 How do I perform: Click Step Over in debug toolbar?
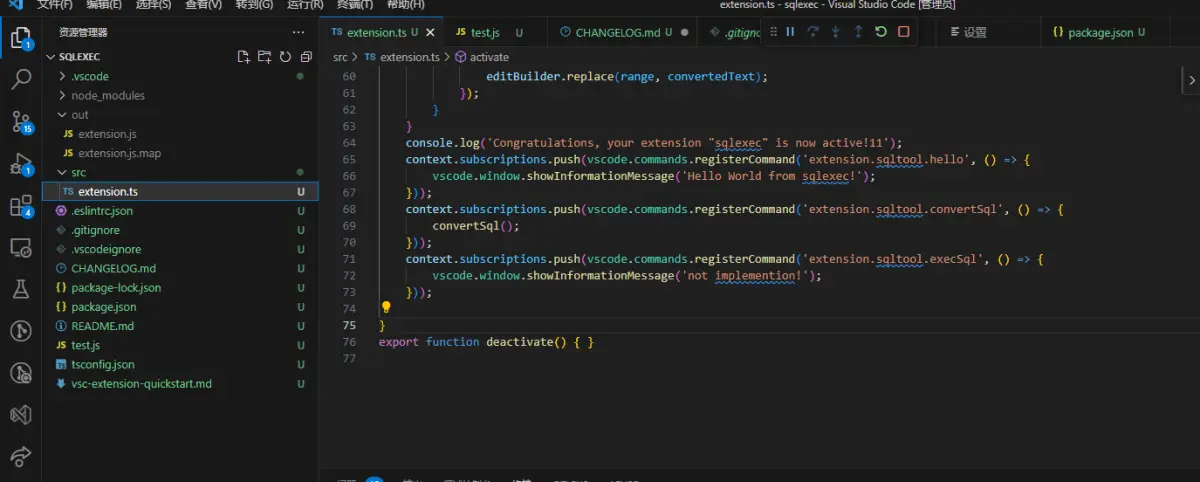coord(813,32)
